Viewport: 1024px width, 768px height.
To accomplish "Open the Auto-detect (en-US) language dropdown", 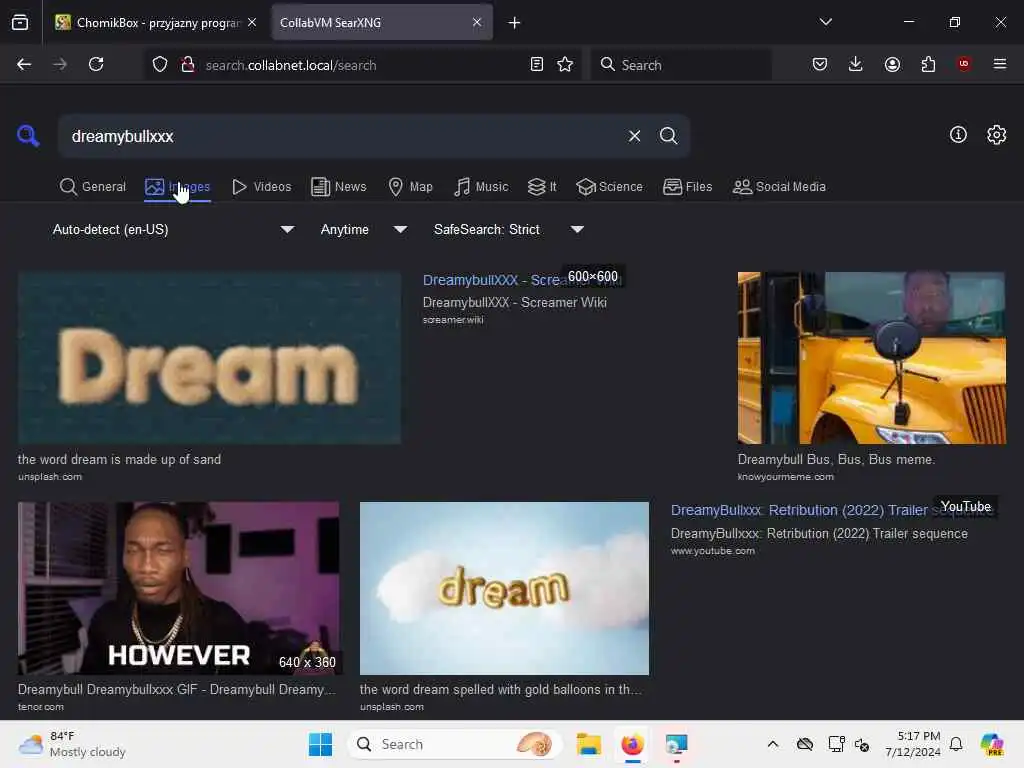I will click(x=173, y=230).
